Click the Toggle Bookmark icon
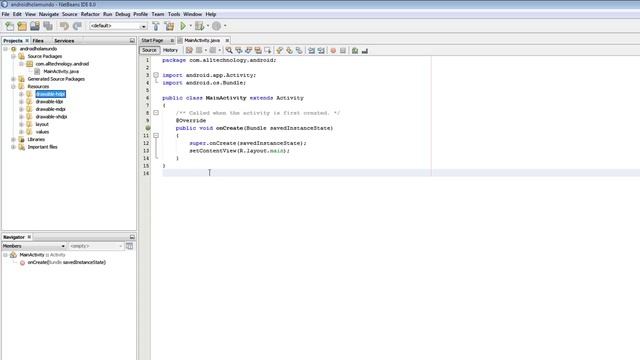The width and height of the screenshot is (640, 360). (299, 50)
